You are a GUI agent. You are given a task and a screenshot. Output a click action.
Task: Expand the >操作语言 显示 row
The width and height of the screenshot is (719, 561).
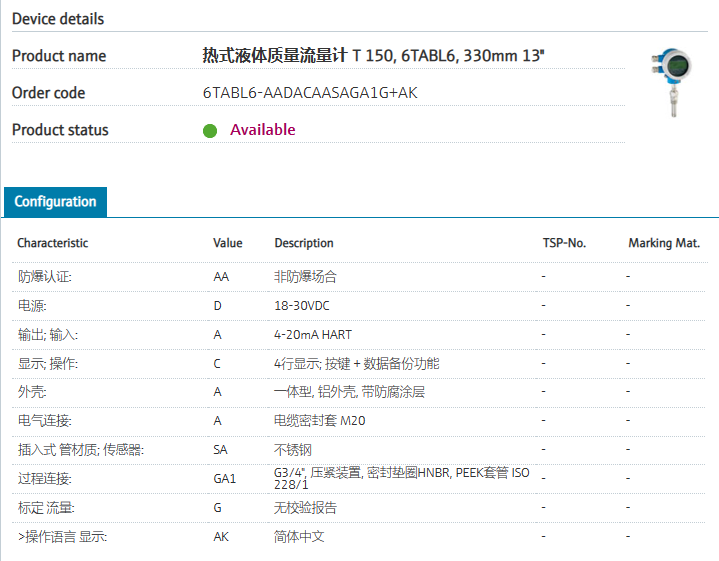62,537
